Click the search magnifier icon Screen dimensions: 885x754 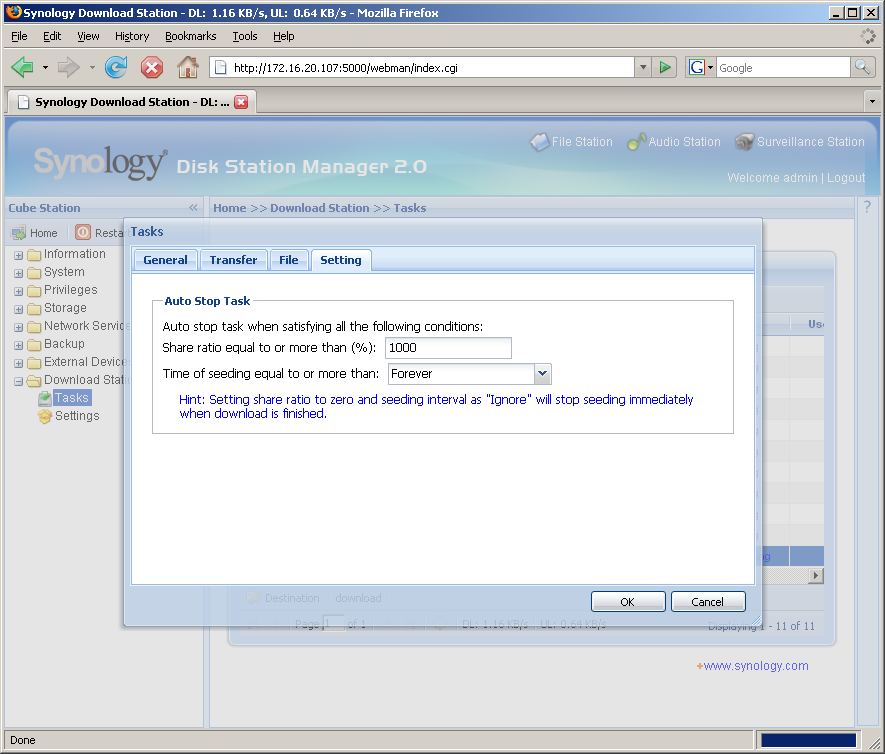point(862,68)
